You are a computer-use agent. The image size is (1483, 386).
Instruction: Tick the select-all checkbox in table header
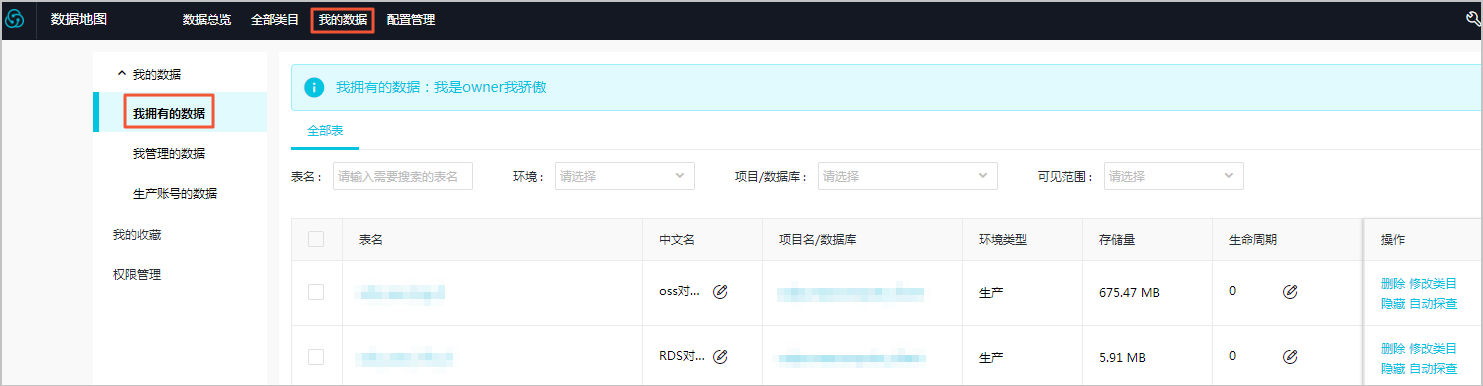click(316, 239)
